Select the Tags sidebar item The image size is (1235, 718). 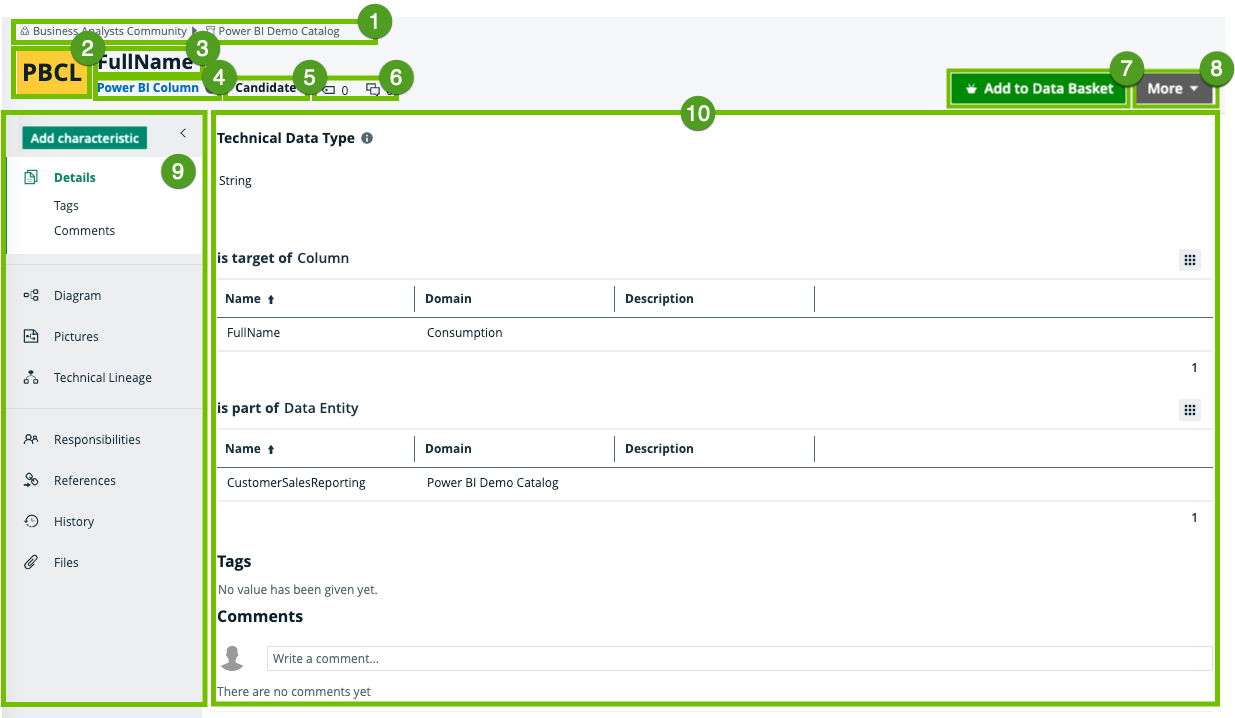tap(66, 206)
